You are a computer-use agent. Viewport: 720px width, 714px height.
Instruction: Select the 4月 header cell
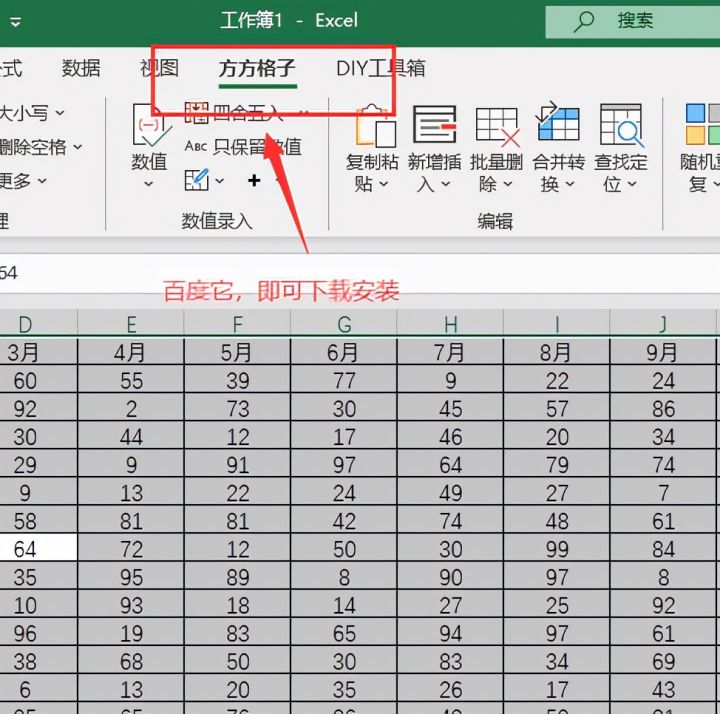[x=131, y=352]
